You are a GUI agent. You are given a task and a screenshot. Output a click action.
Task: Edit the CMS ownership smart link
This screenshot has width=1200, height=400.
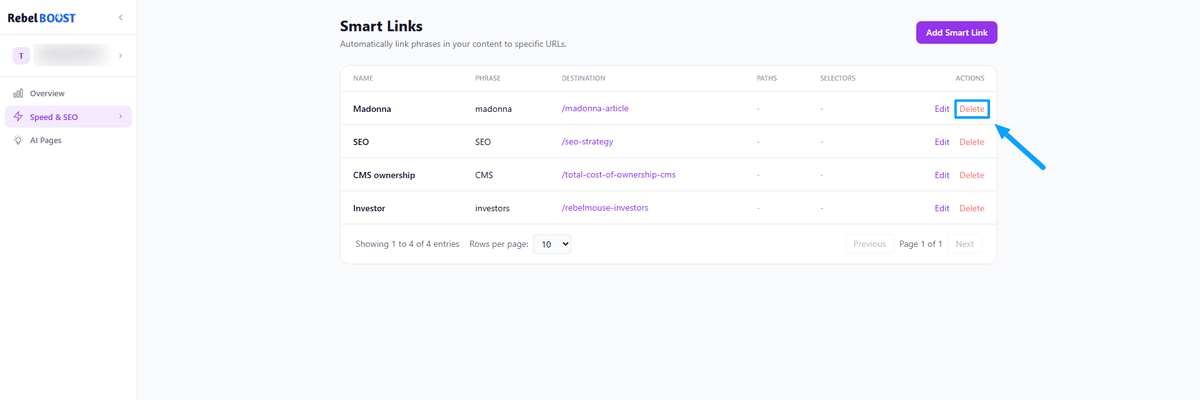pos(941,175)
